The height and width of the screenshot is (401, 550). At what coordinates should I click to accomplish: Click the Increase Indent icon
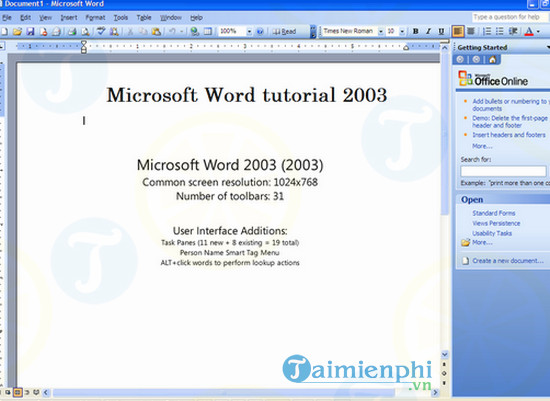[x=513, y=32]
